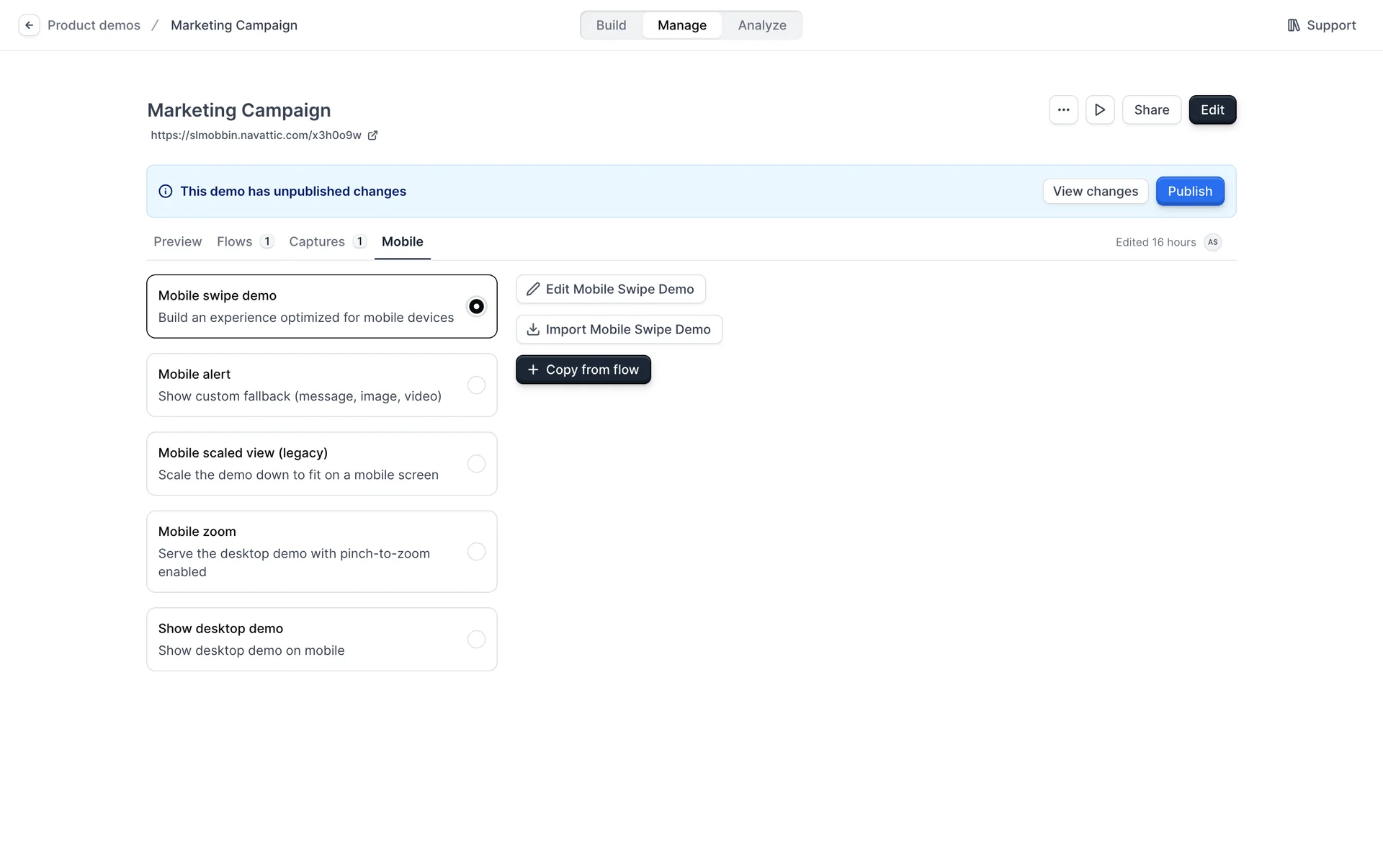This screenshot has width=1383, height=868.
Task: Click the blue Publish button
Action: pos(1189,192)
